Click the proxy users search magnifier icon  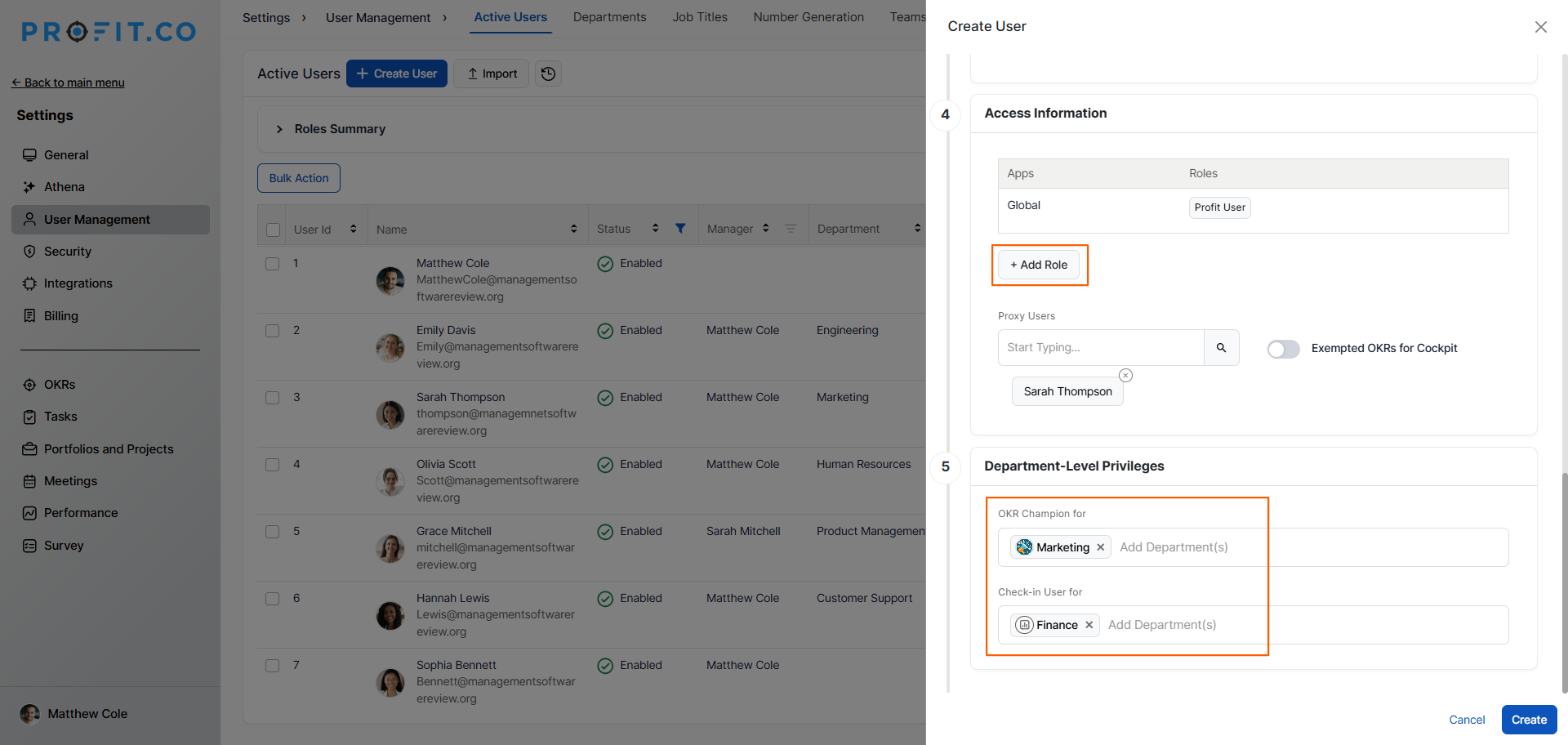click(x=1221, y=348)
